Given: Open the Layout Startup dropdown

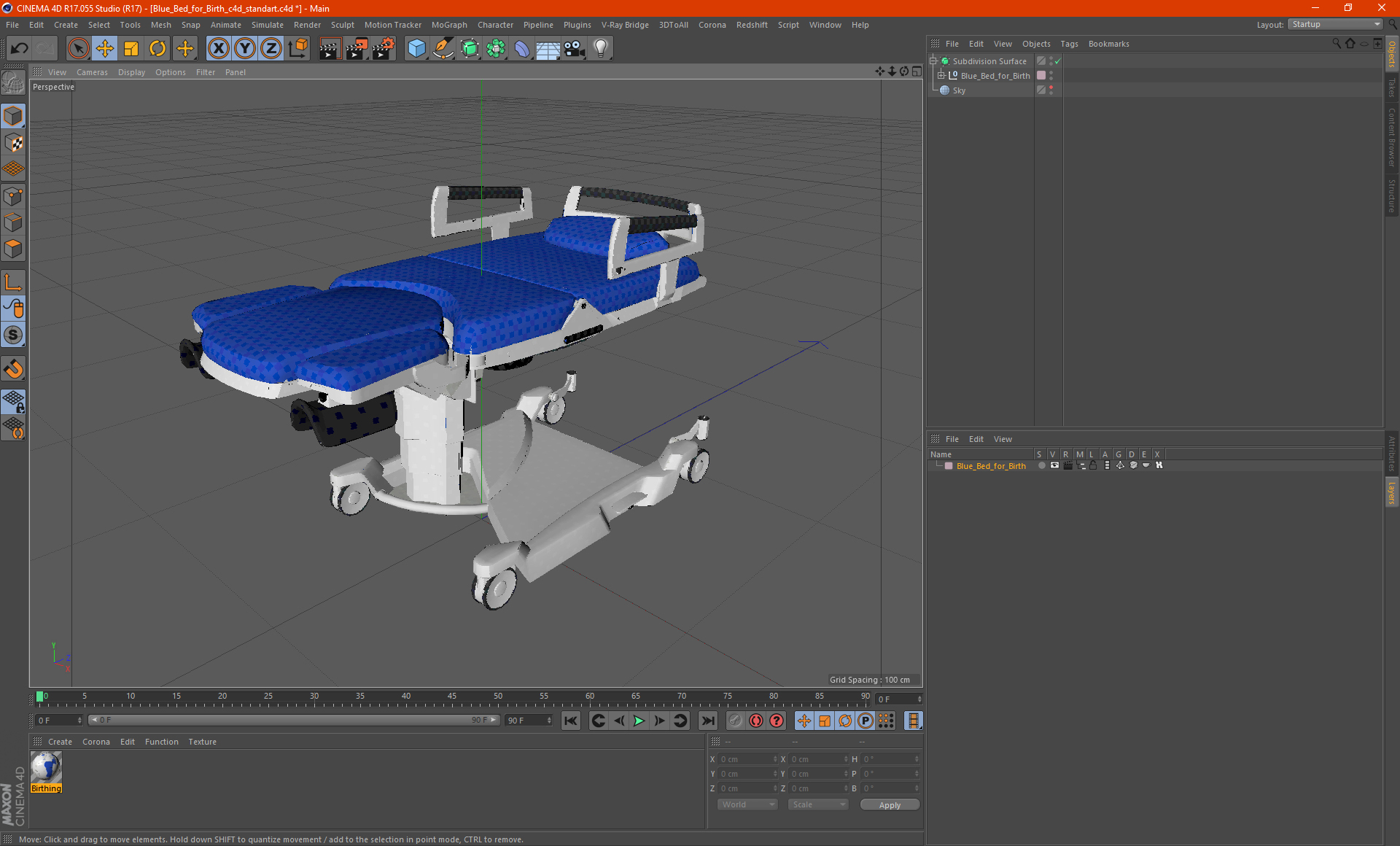Looking at the screenshot, I should [x=1335, y=24].
